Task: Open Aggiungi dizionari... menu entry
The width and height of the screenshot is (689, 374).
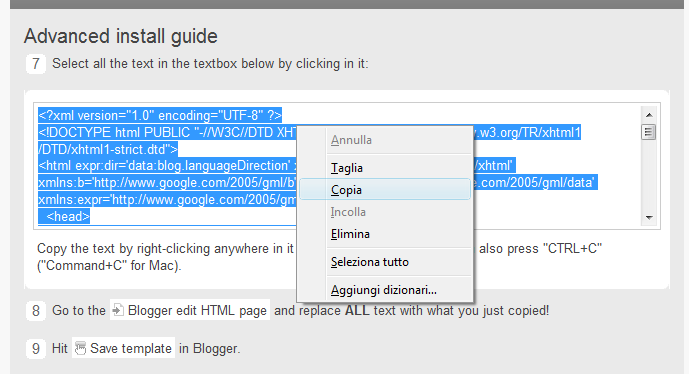Action: point(385,290)
